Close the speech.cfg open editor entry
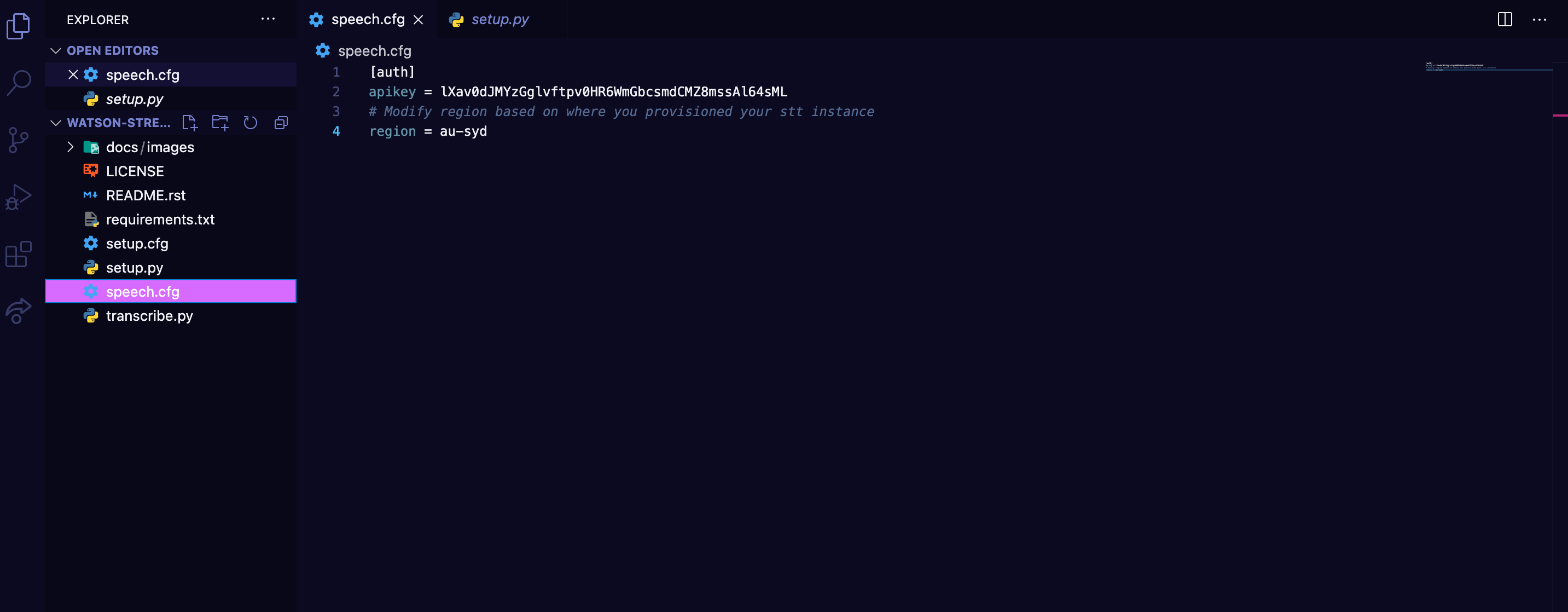 click(73, 74)
